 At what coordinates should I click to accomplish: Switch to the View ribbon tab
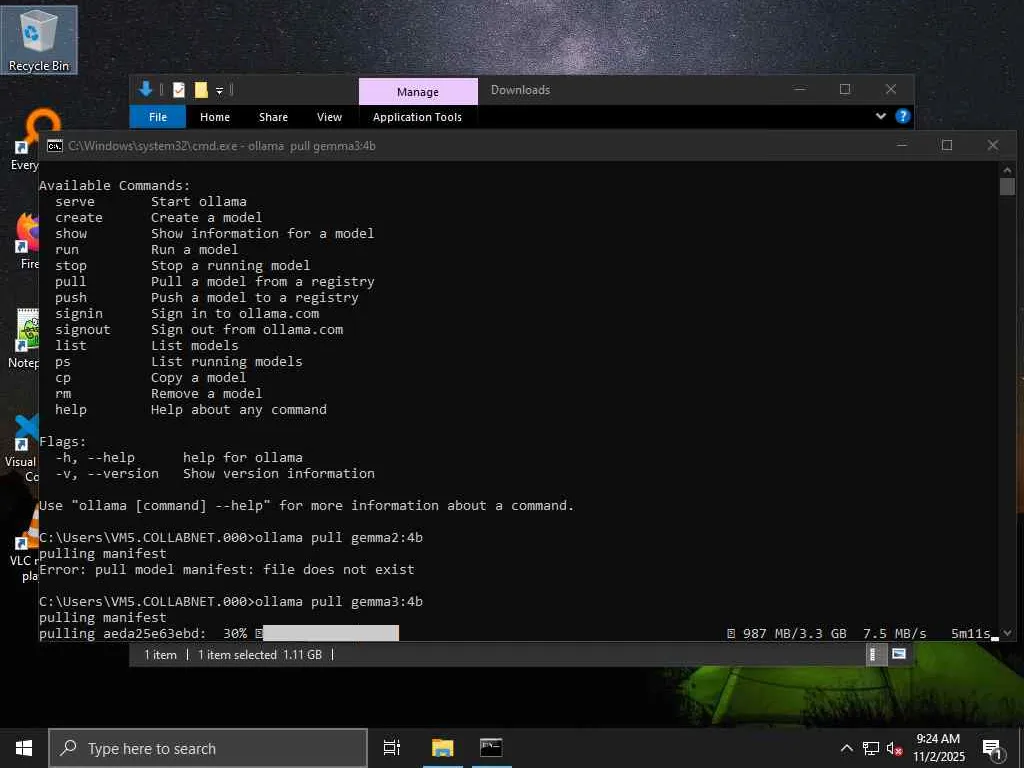tap(329, 117)
